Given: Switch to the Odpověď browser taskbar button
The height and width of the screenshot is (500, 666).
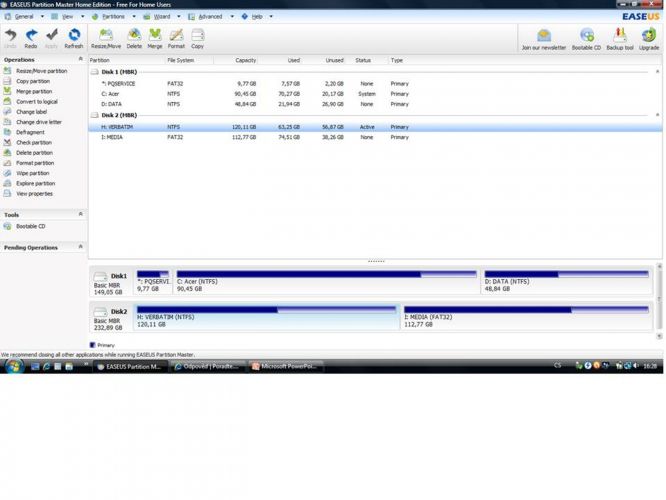Looking at the screenshot, I should point(208,366).
